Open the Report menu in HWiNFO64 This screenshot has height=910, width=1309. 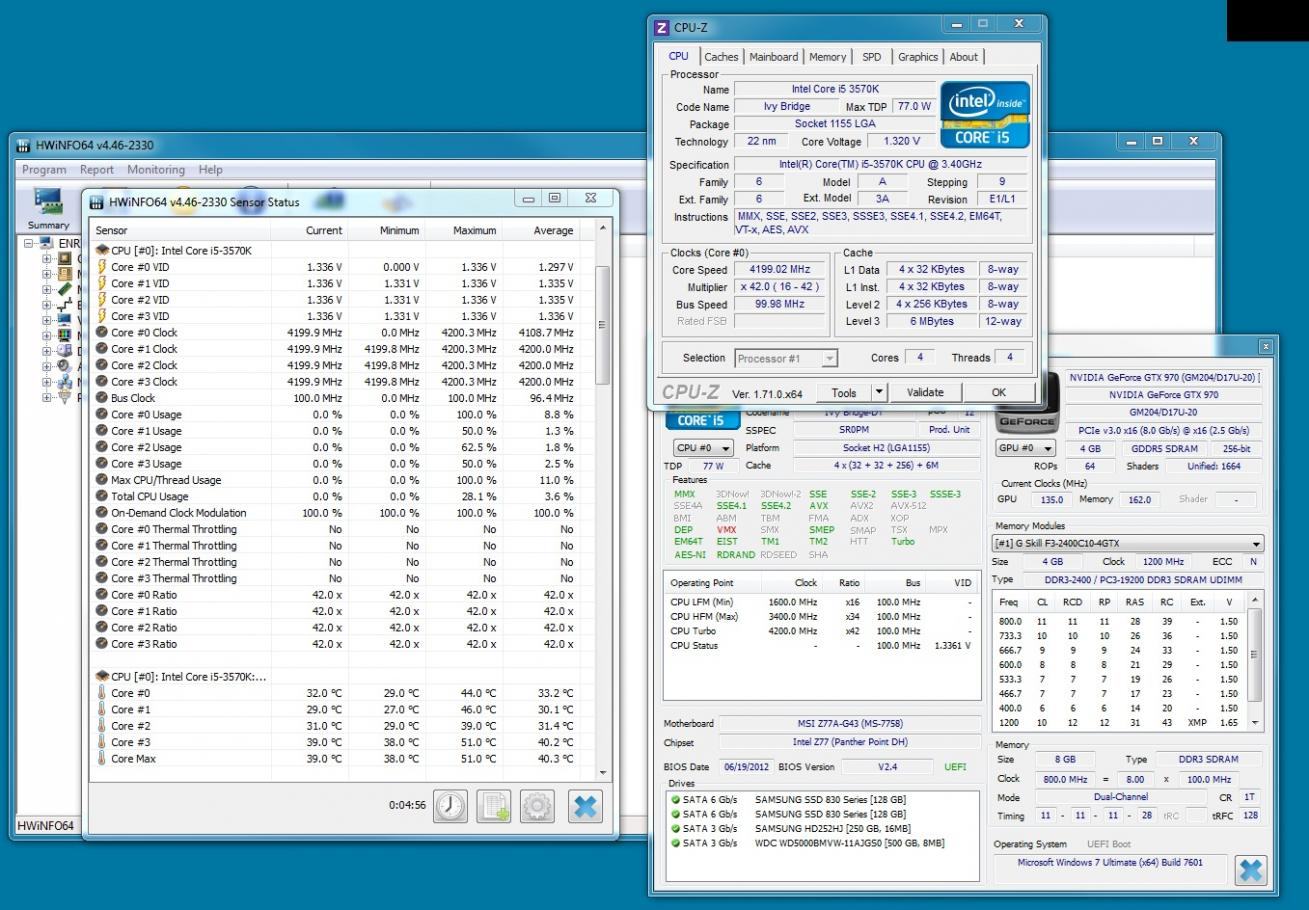[97, 170]
